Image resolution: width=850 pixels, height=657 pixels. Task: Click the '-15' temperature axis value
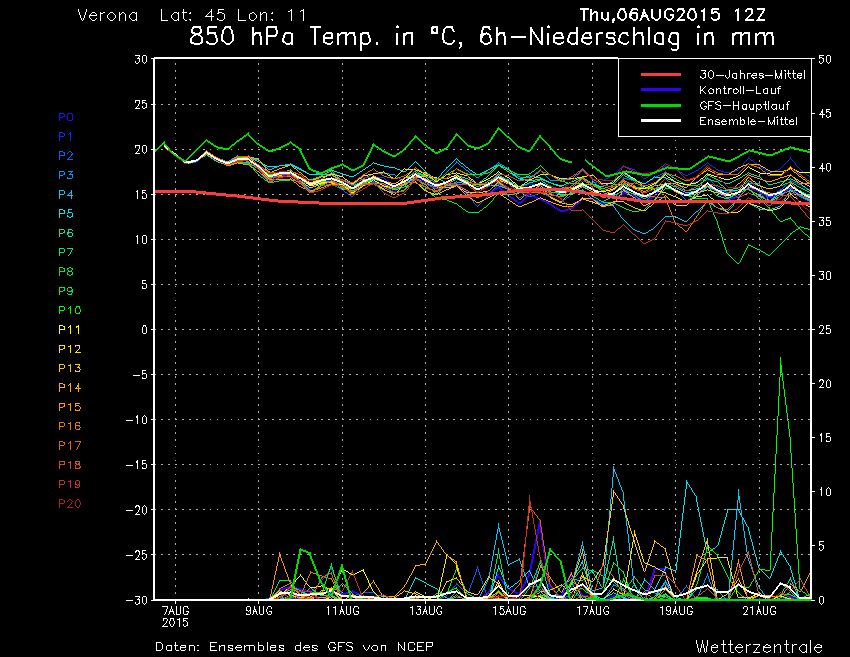[137, 465]
